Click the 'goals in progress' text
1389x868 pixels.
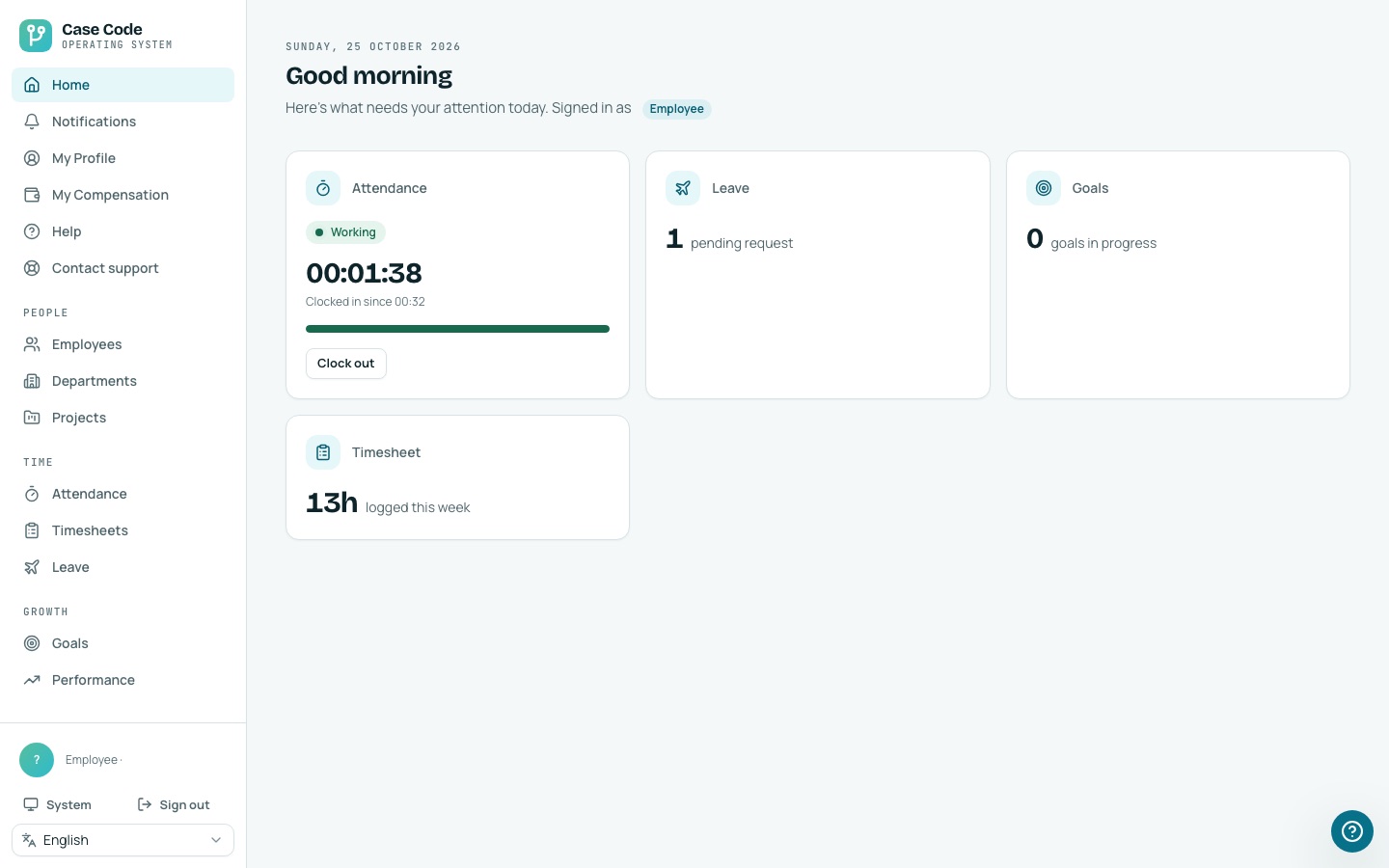click(x=1103, y=243)
